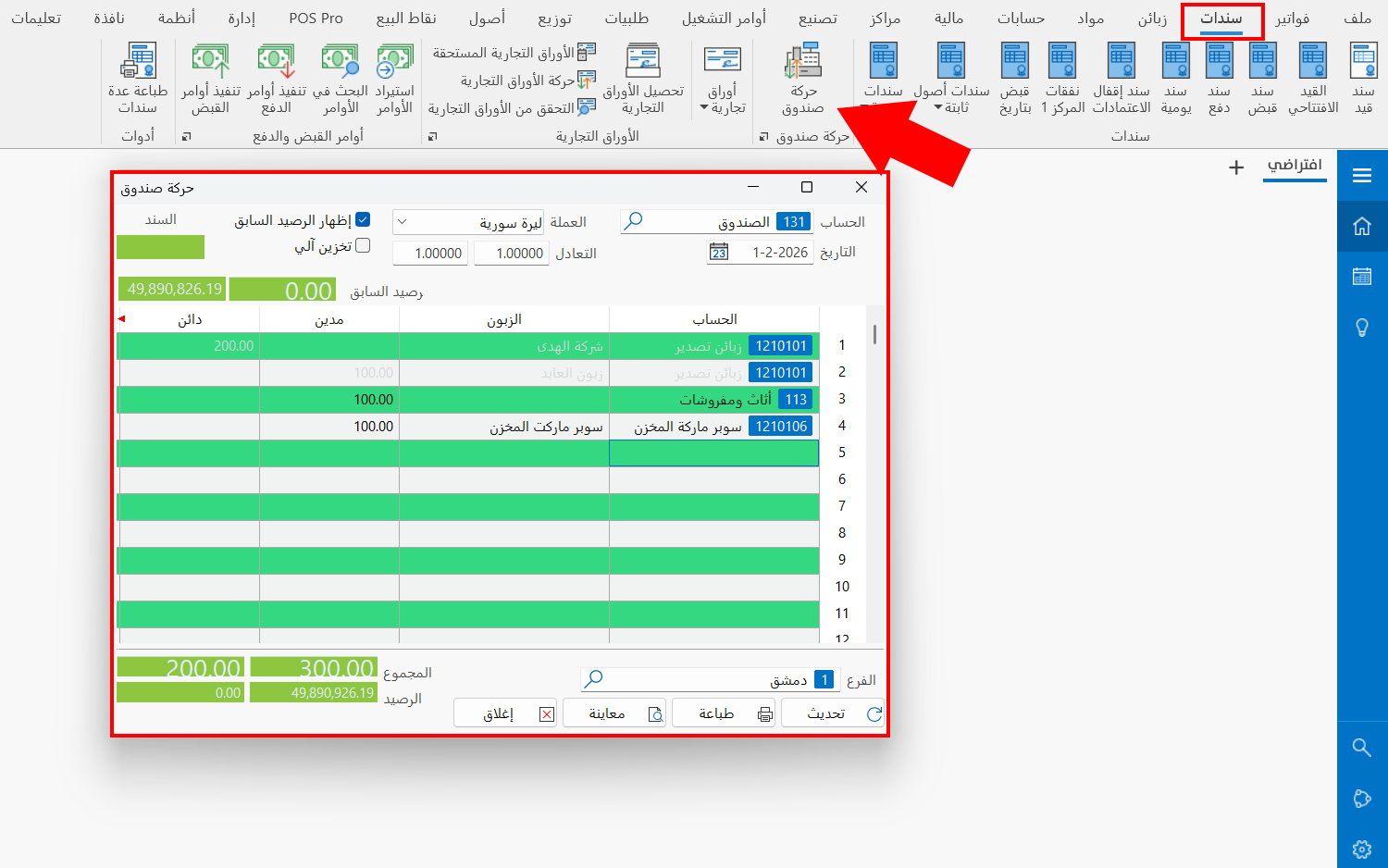Launch سند يومية from the ribbon

pos(1176,79)
